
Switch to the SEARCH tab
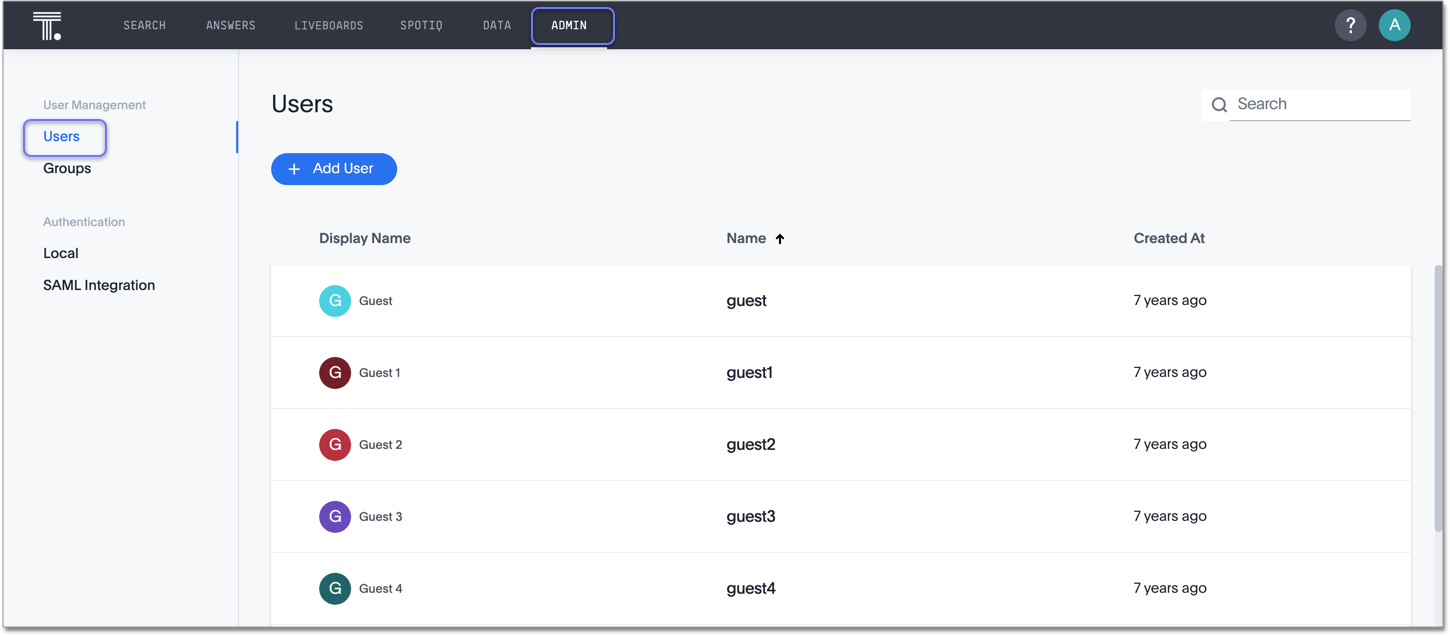(x=144, y=25)
